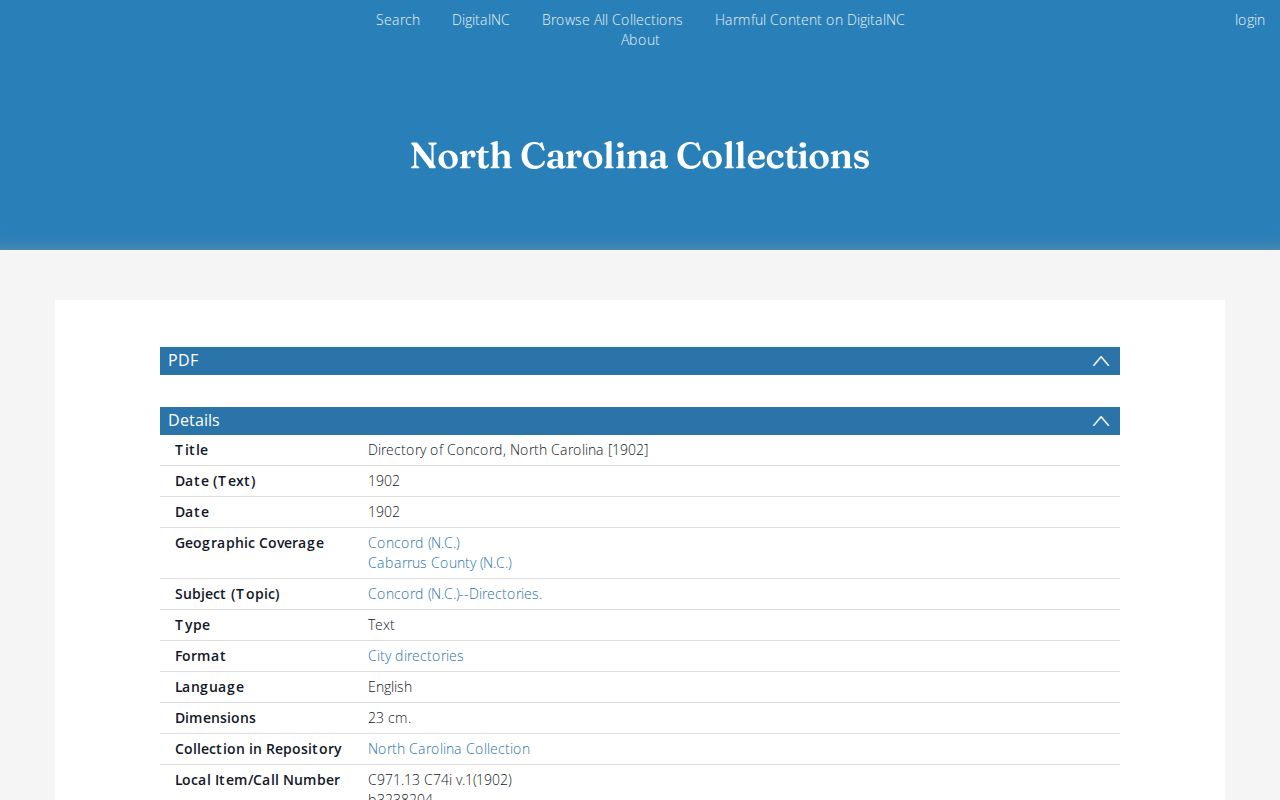The width and height of the screenshot is (1280, 800).
Task: Click the login link
Action: (1250, 20)
